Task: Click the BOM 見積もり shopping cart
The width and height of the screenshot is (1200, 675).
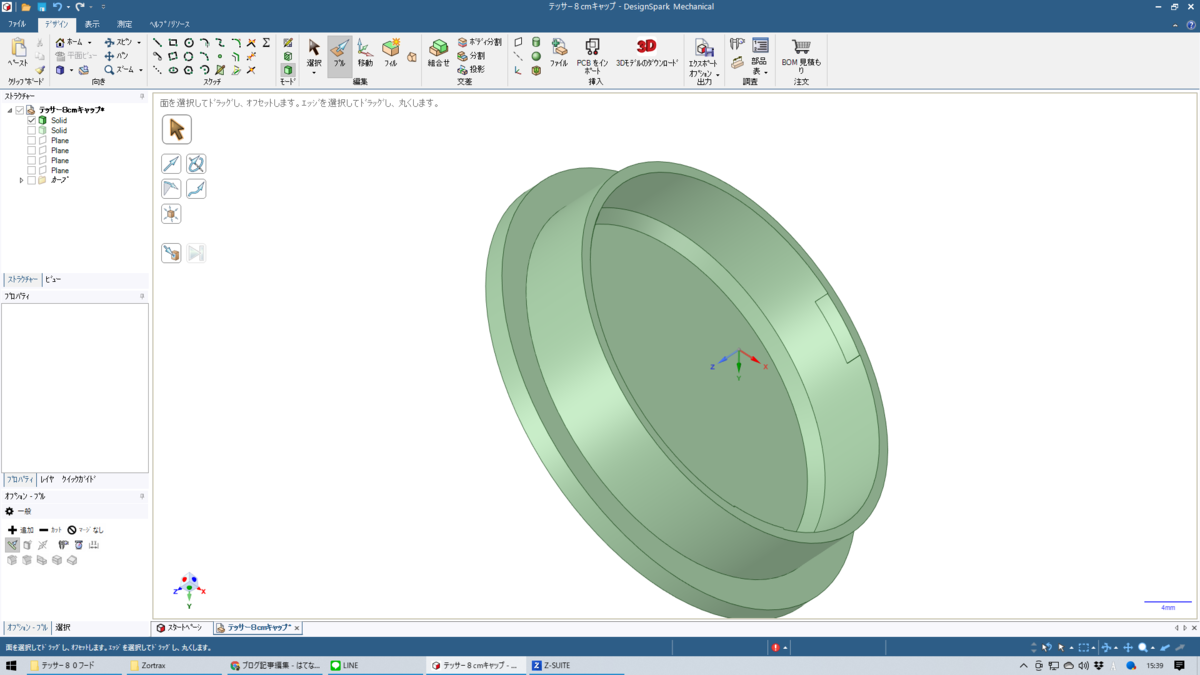Action: click(801, 56)
